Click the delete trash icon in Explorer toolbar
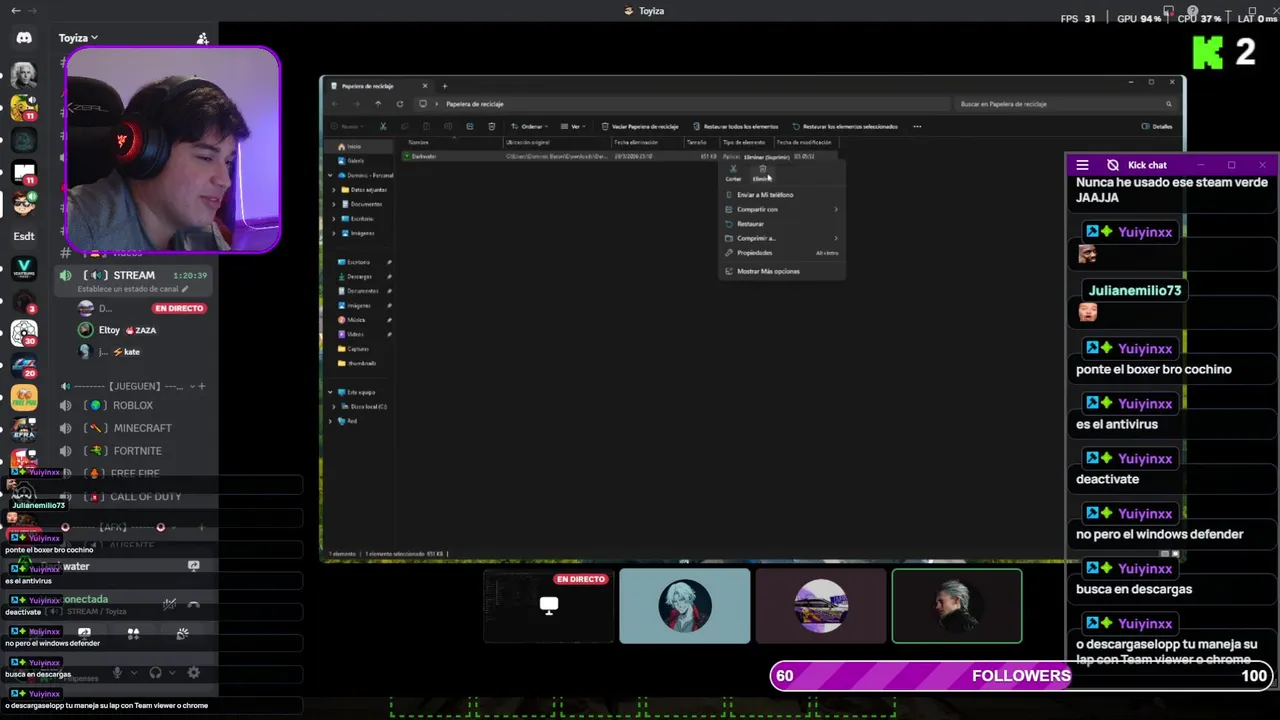This screenshot has height=720, width=1280. [x=491, y=127]
